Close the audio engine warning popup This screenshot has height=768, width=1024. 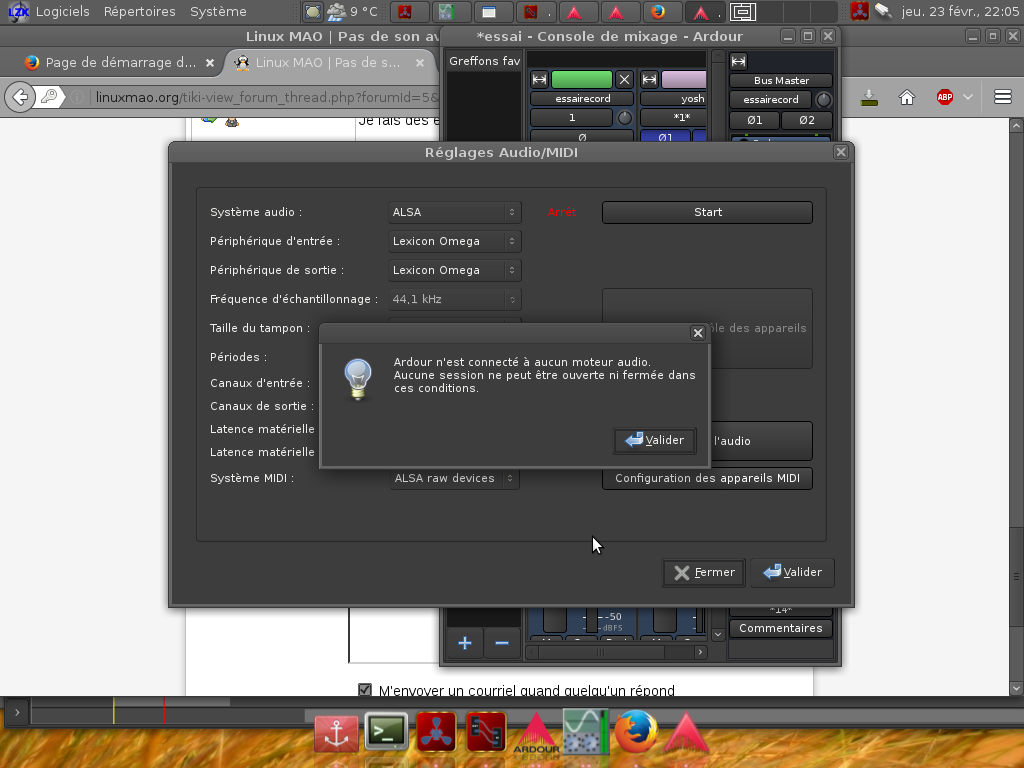697,333
